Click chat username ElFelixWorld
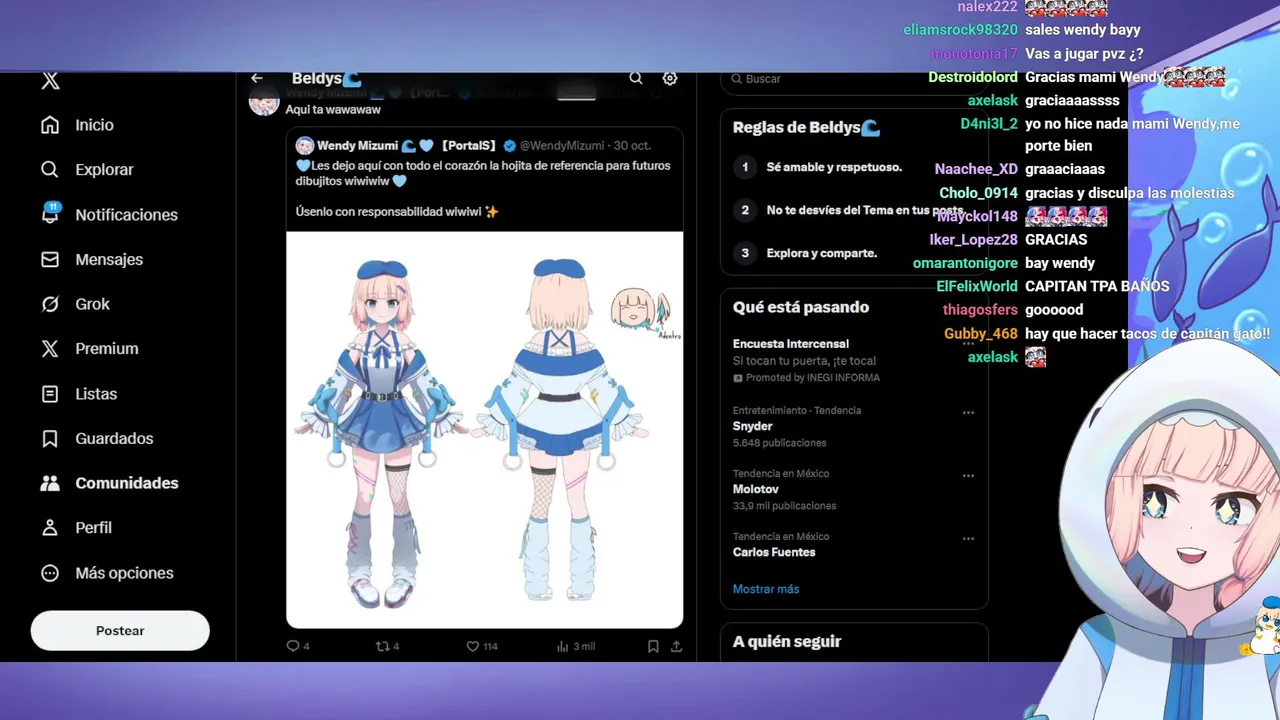The width and height of the screenshot is (1280, 720). point(977,286)
